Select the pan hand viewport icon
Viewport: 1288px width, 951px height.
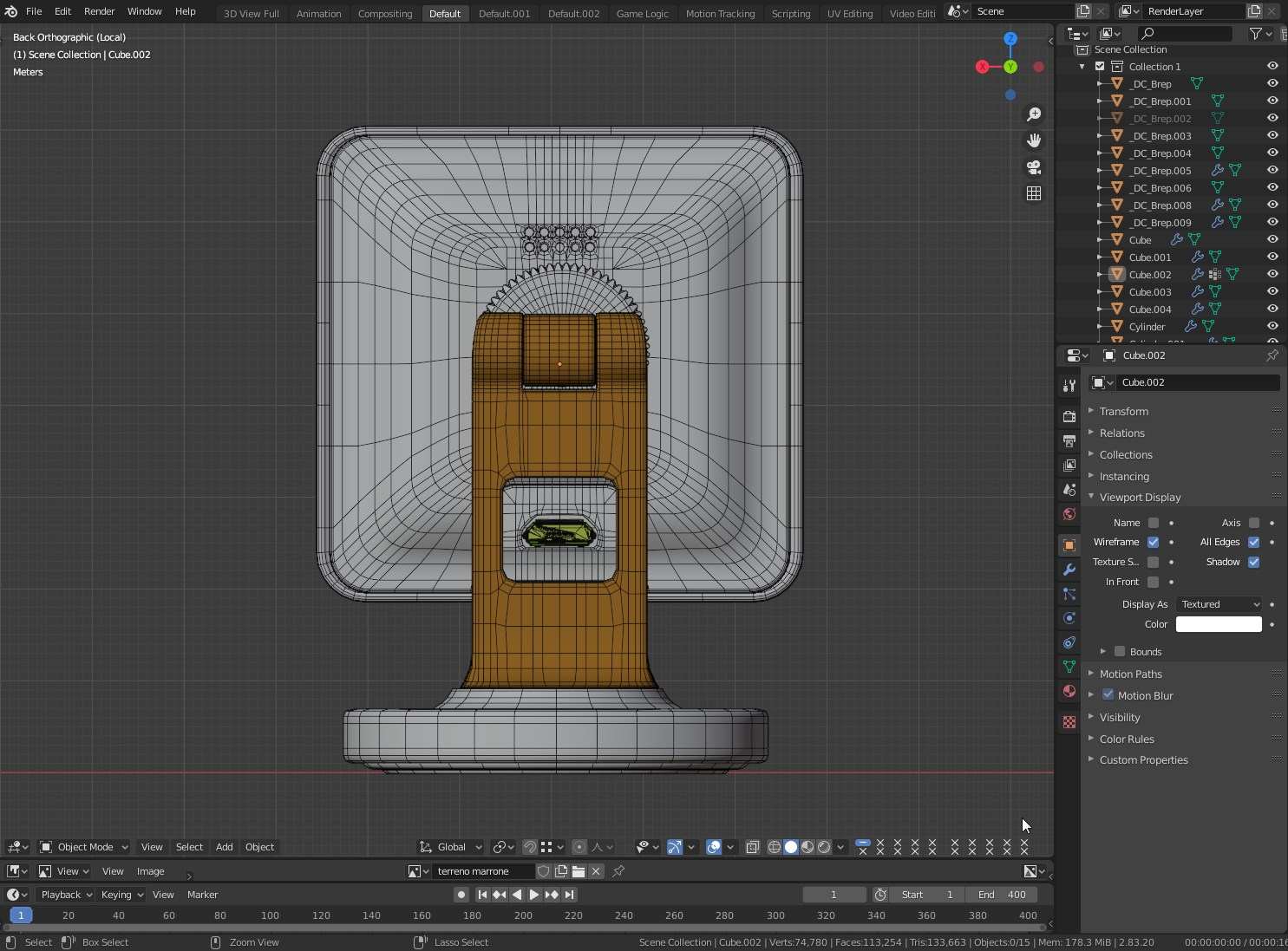point(1033,140)
